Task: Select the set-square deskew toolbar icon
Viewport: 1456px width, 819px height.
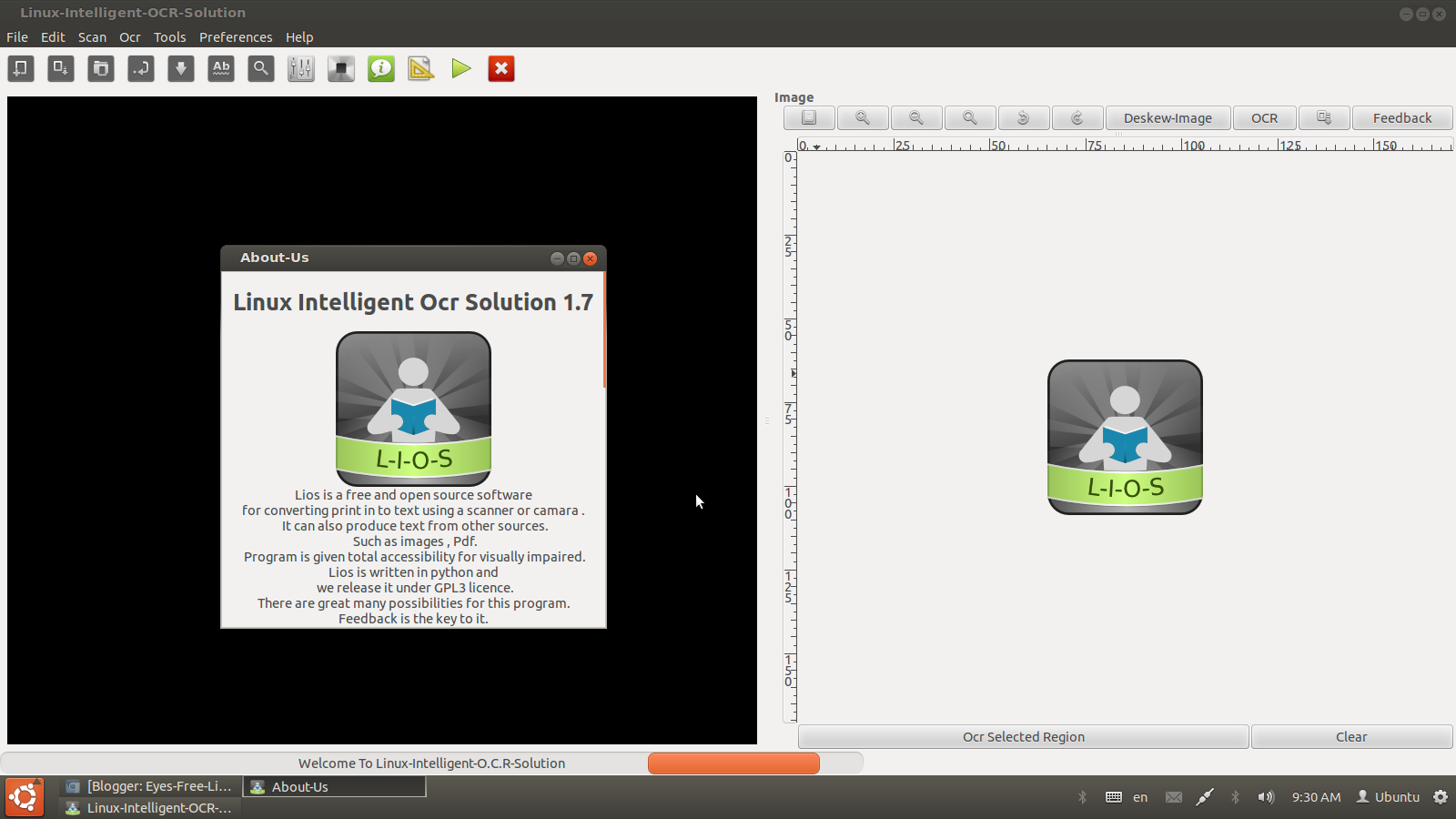Action: pos(420,68)
